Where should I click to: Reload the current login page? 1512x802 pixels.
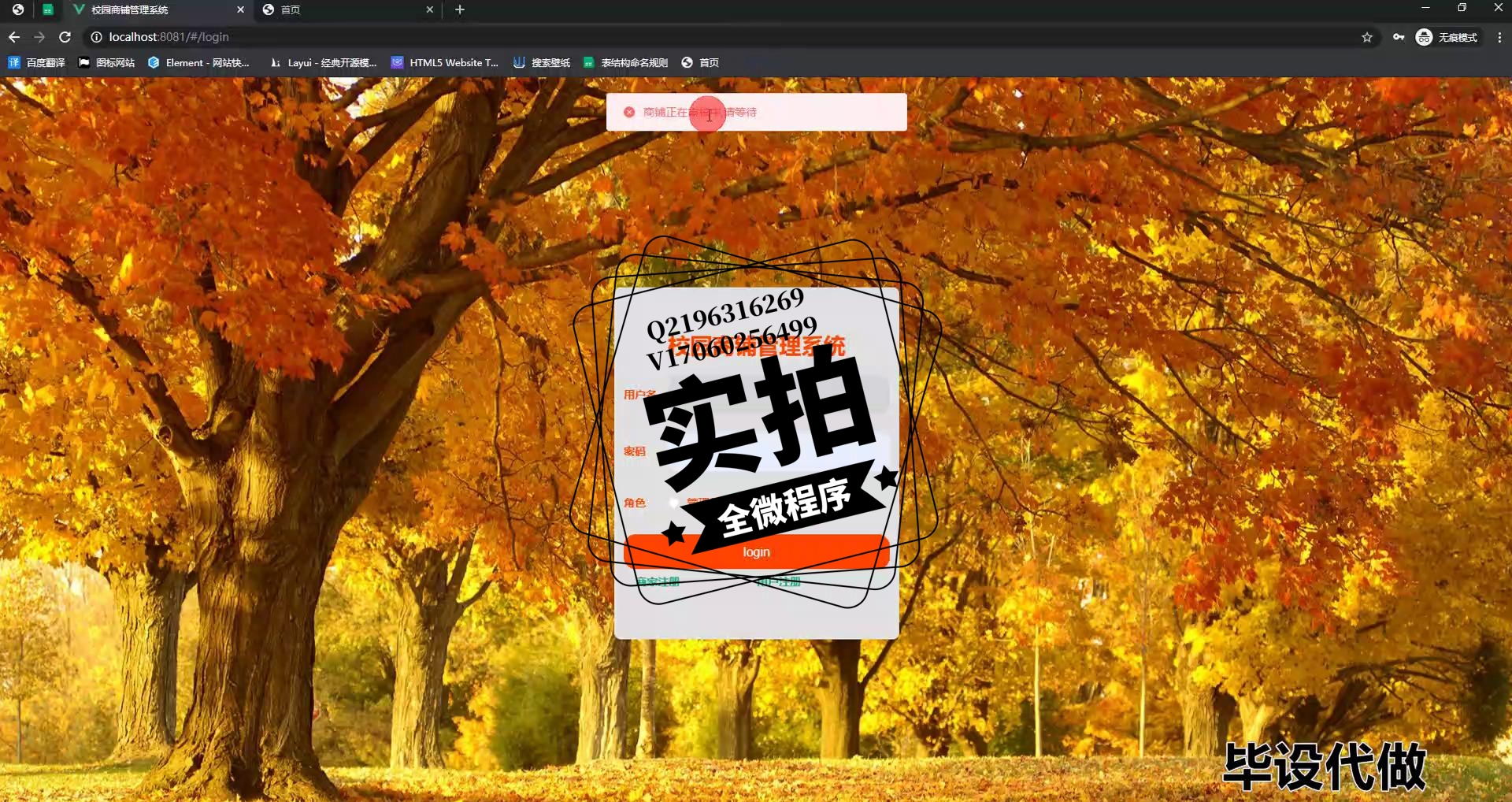point(65,37)
